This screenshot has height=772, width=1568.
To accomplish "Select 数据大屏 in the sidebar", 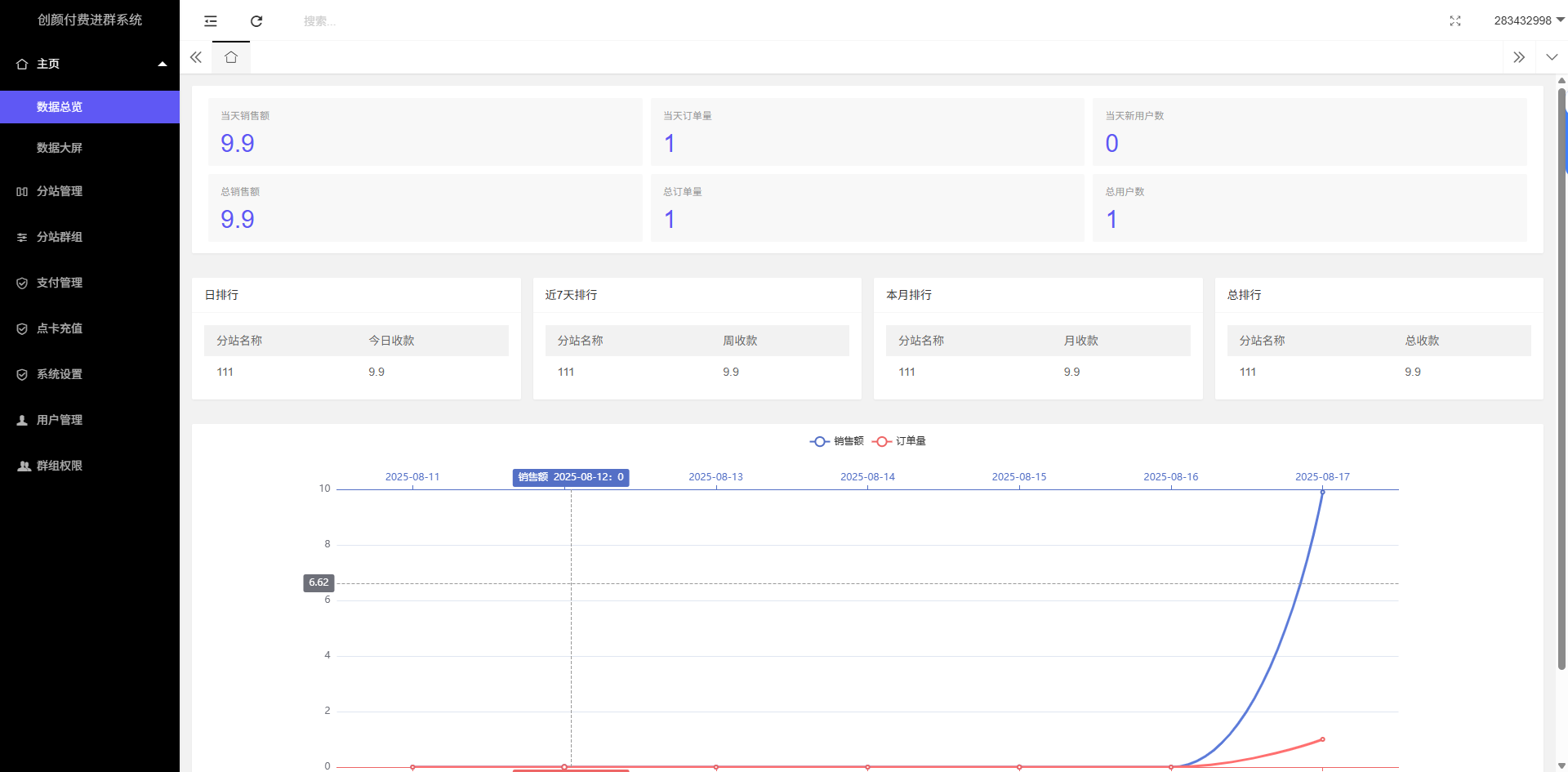I will point(60,148).
